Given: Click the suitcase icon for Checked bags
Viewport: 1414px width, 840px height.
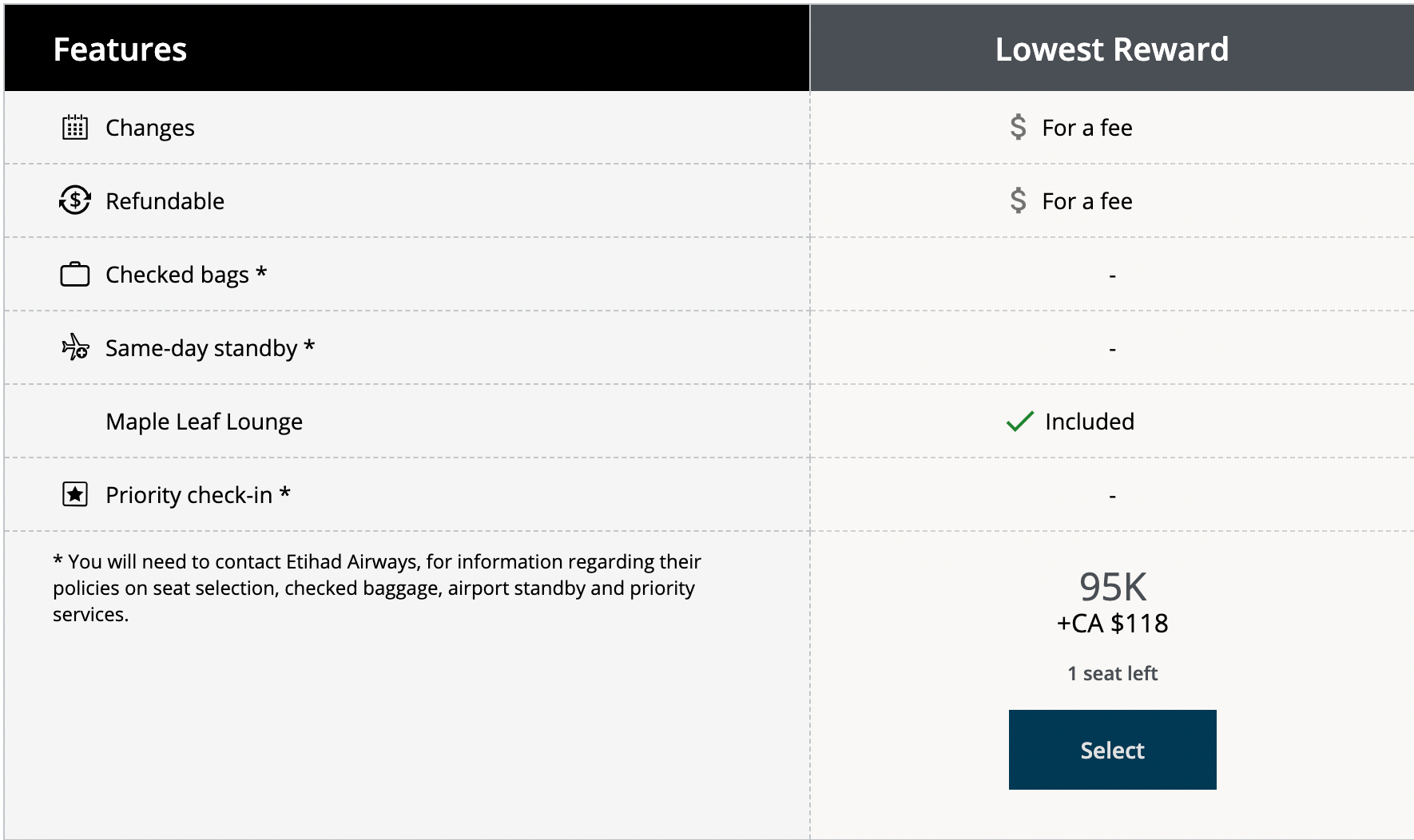Looking at the screenshot, I should point(75,275).
